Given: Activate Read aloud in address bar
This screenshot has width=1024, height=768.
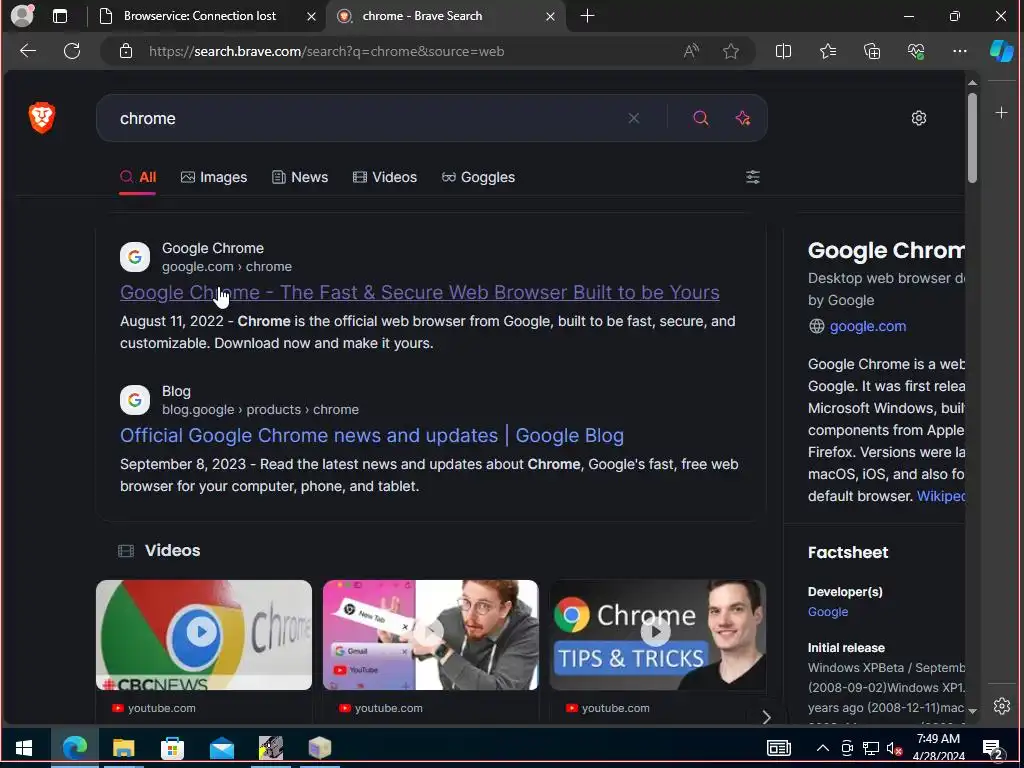Looking at the screenshot, I should [691, 51].
